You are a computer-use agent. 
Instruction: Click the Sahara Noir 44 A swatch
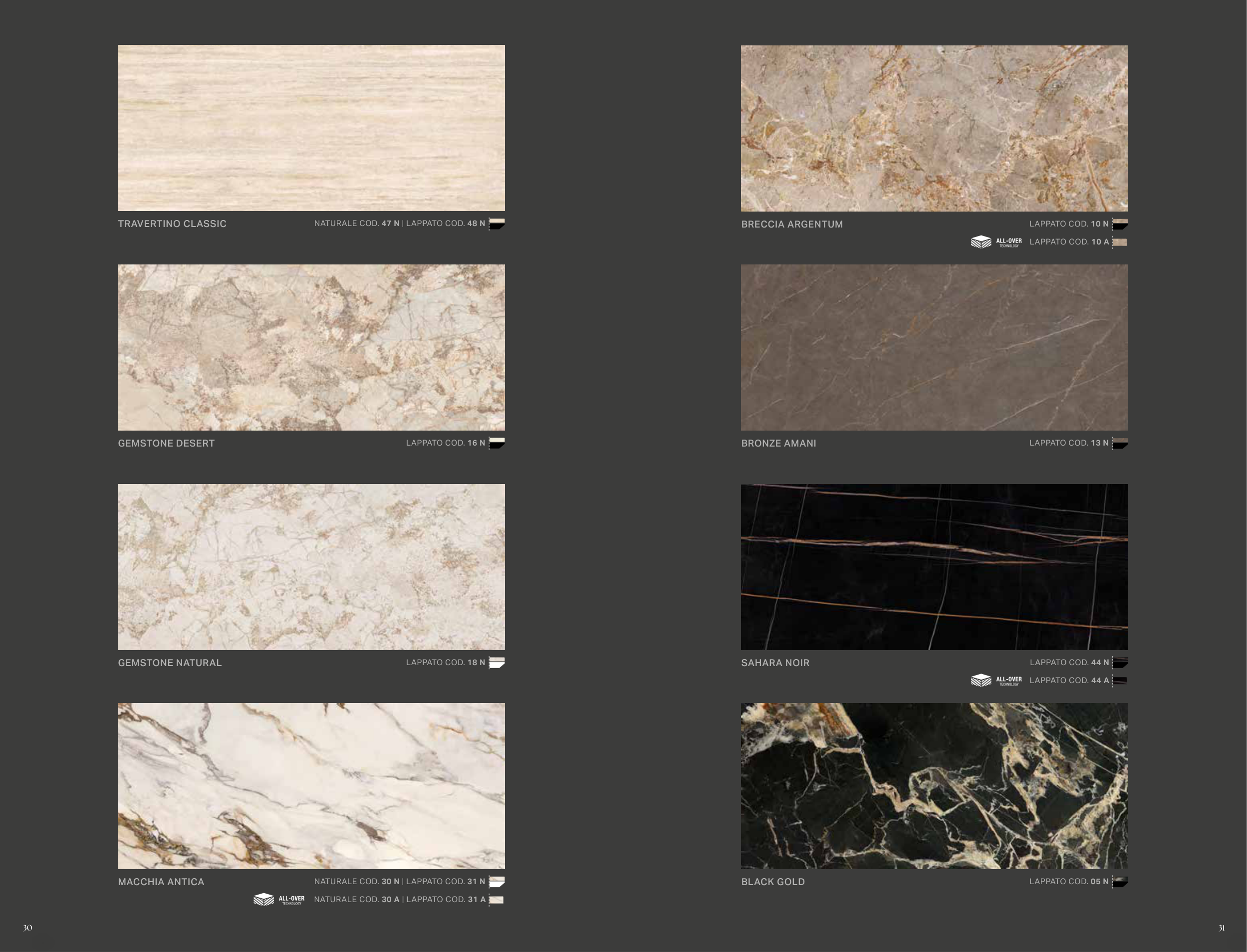(1120, 680)
